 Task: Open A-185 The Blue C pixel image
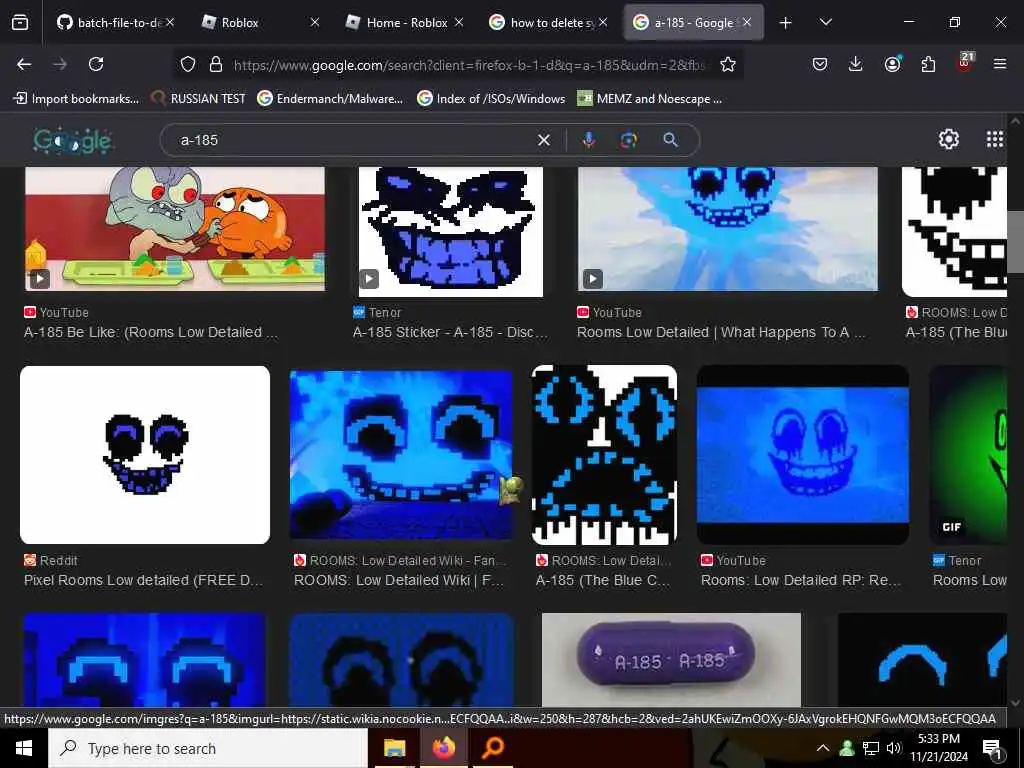(x=605, y=455)
